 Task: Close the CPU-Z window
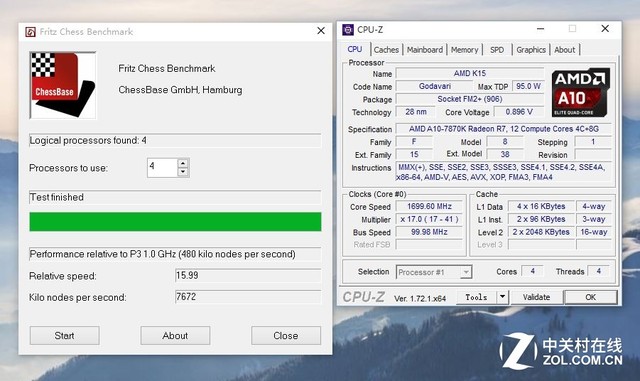pyautogui.click(x=605, y=29)
